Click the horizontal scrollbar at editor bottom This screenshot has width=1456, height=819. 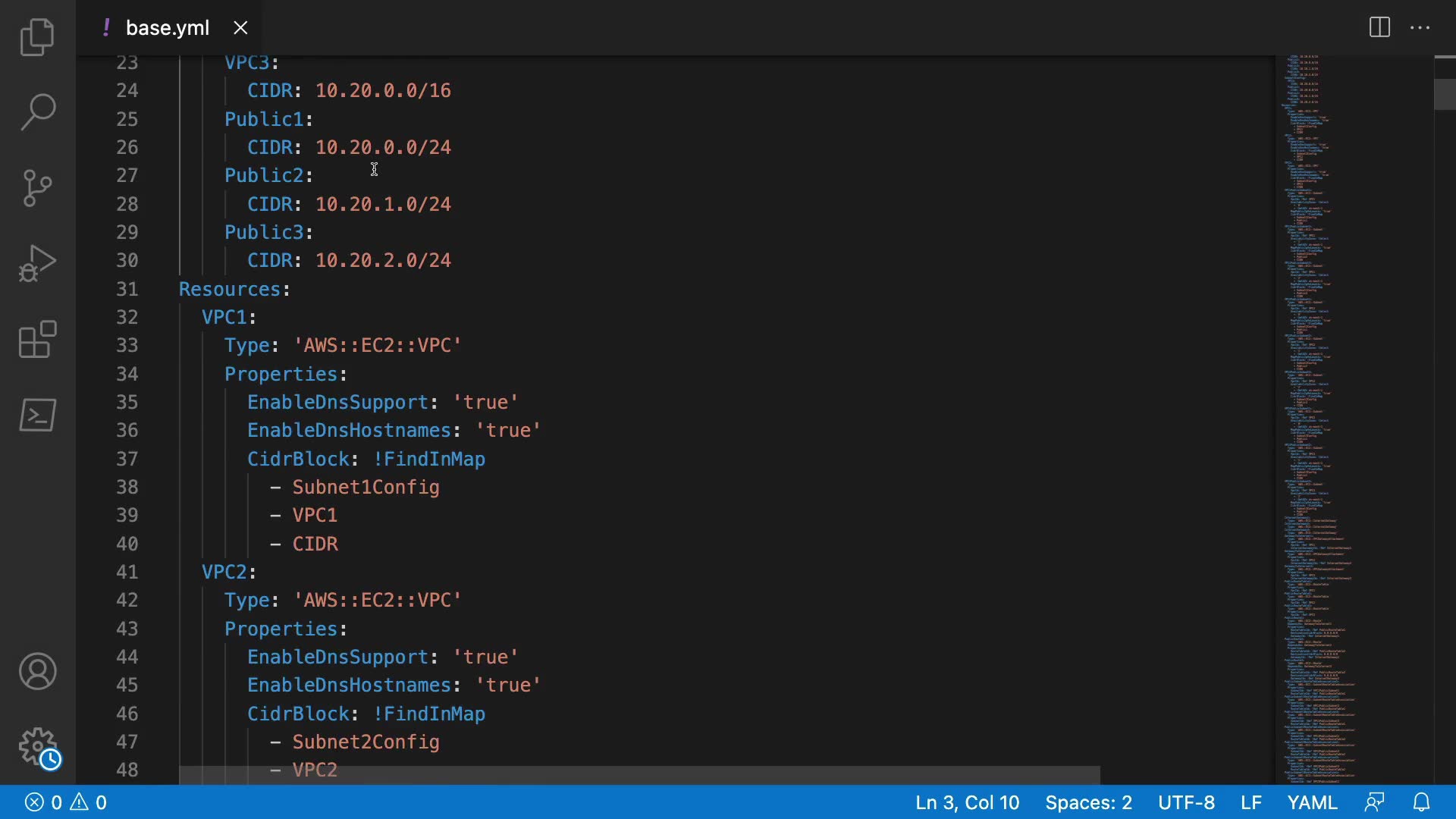(639, 775)
